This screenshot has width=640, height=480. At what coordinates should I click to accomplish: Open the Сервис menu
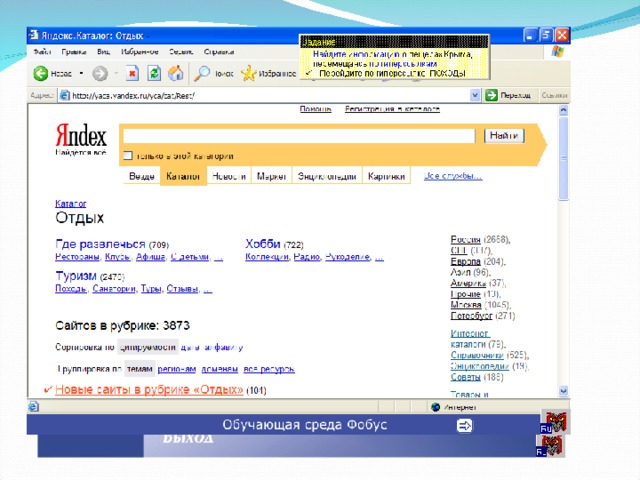point(181,52)
